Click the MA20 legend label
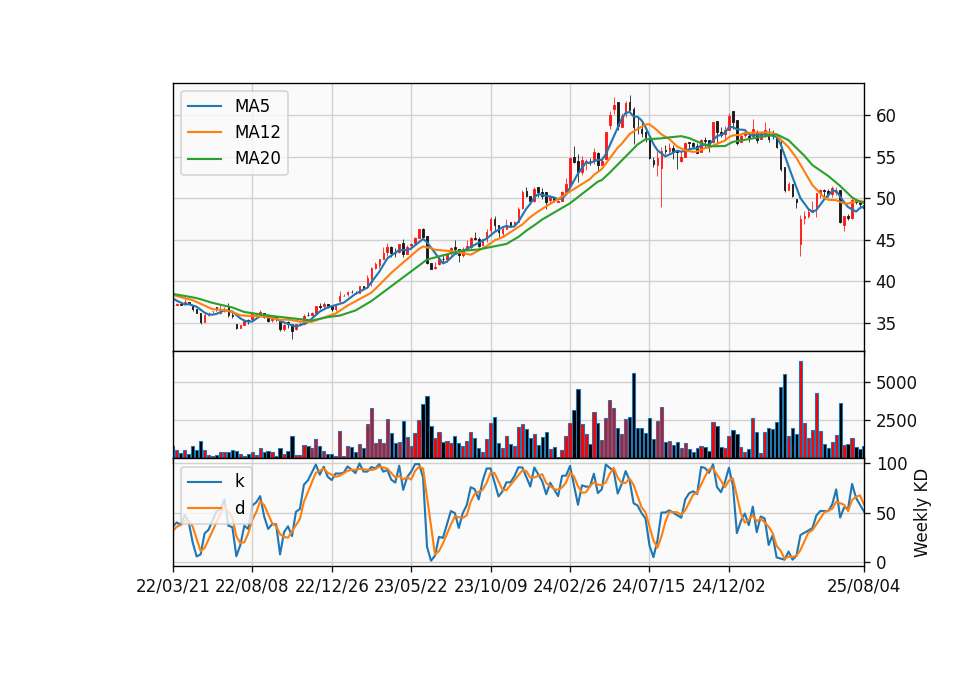 coord(258,159)
